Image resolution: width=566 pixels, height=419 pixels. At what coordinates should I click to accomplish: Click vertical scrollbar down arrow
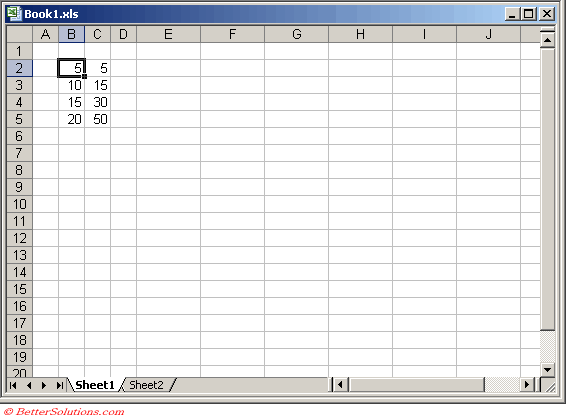tap(547, 369)
